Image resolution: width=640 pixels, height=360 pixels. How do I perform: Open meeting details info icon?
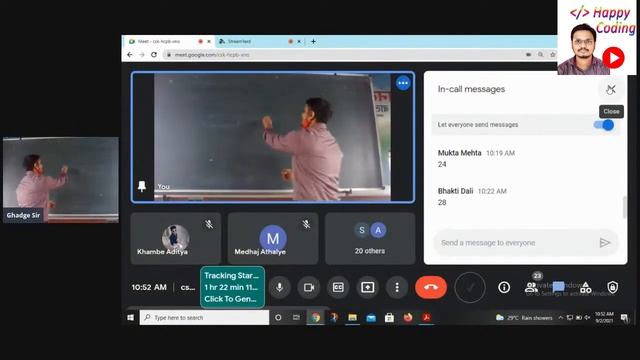[x=504, y=287]
